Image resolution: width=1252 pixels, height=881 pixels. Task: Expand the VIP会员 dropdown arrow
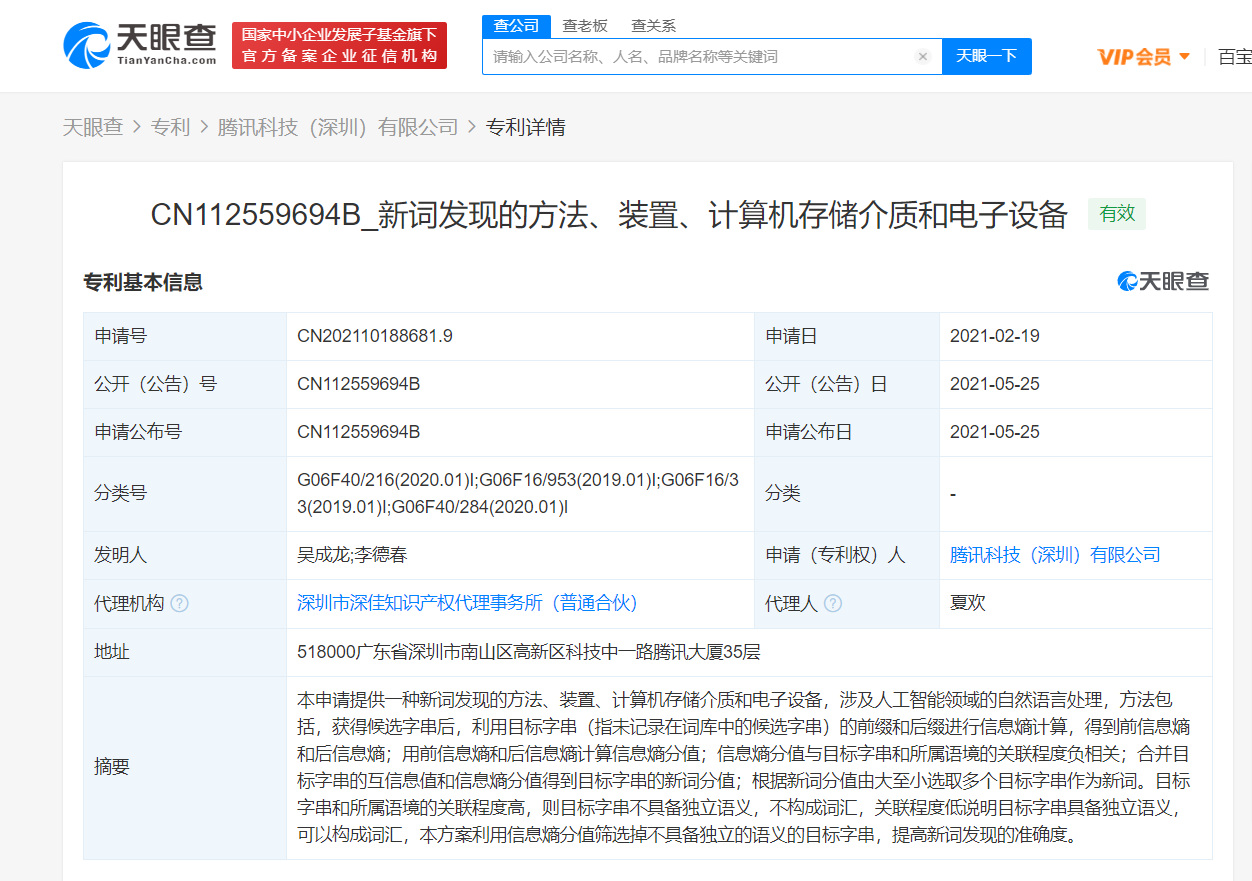(1185, 56)
